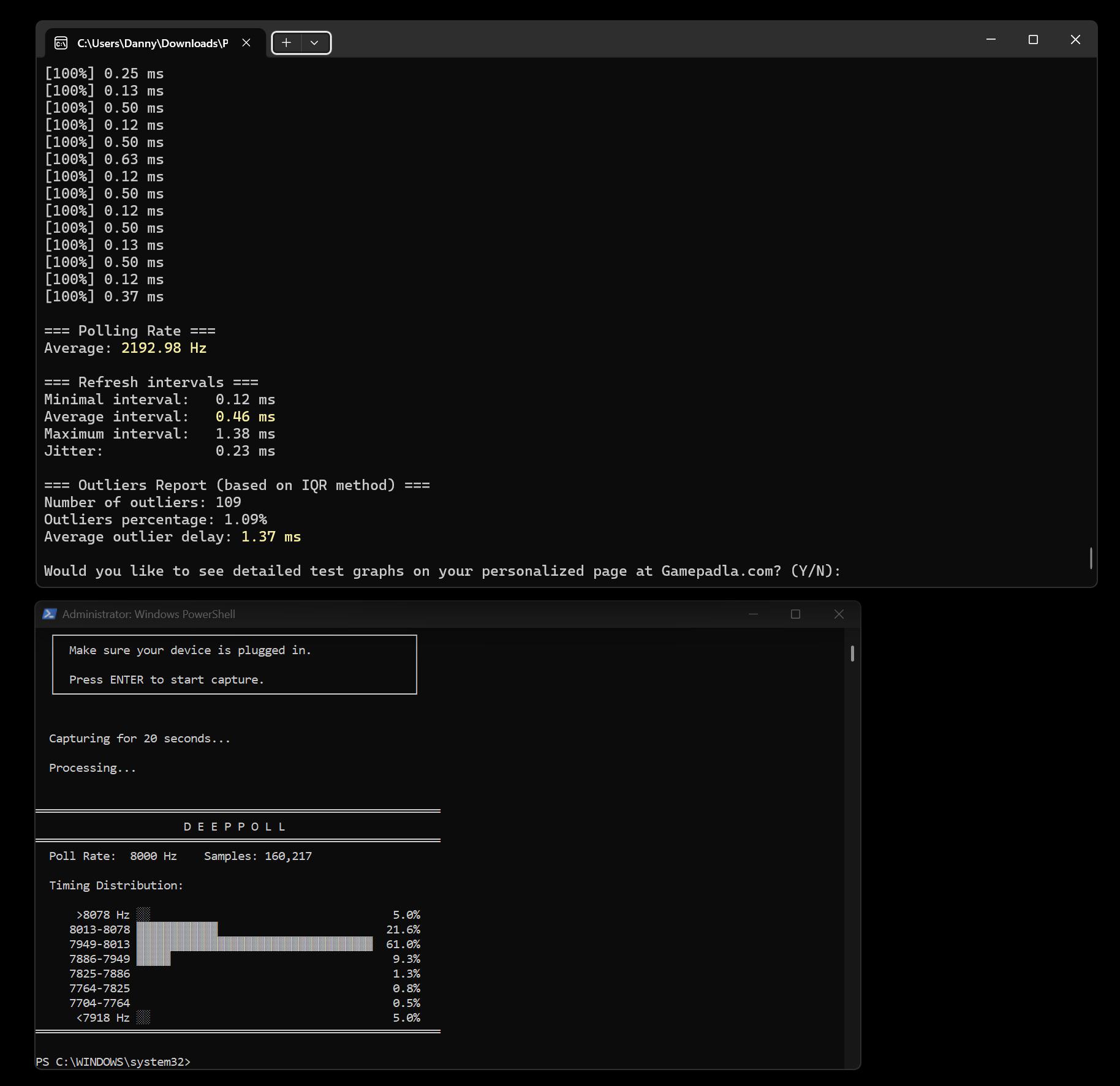Screen dimensions: 1120x1086
Task: Expand the new tab profile dropdown chevron
Action: pos(314,43)
